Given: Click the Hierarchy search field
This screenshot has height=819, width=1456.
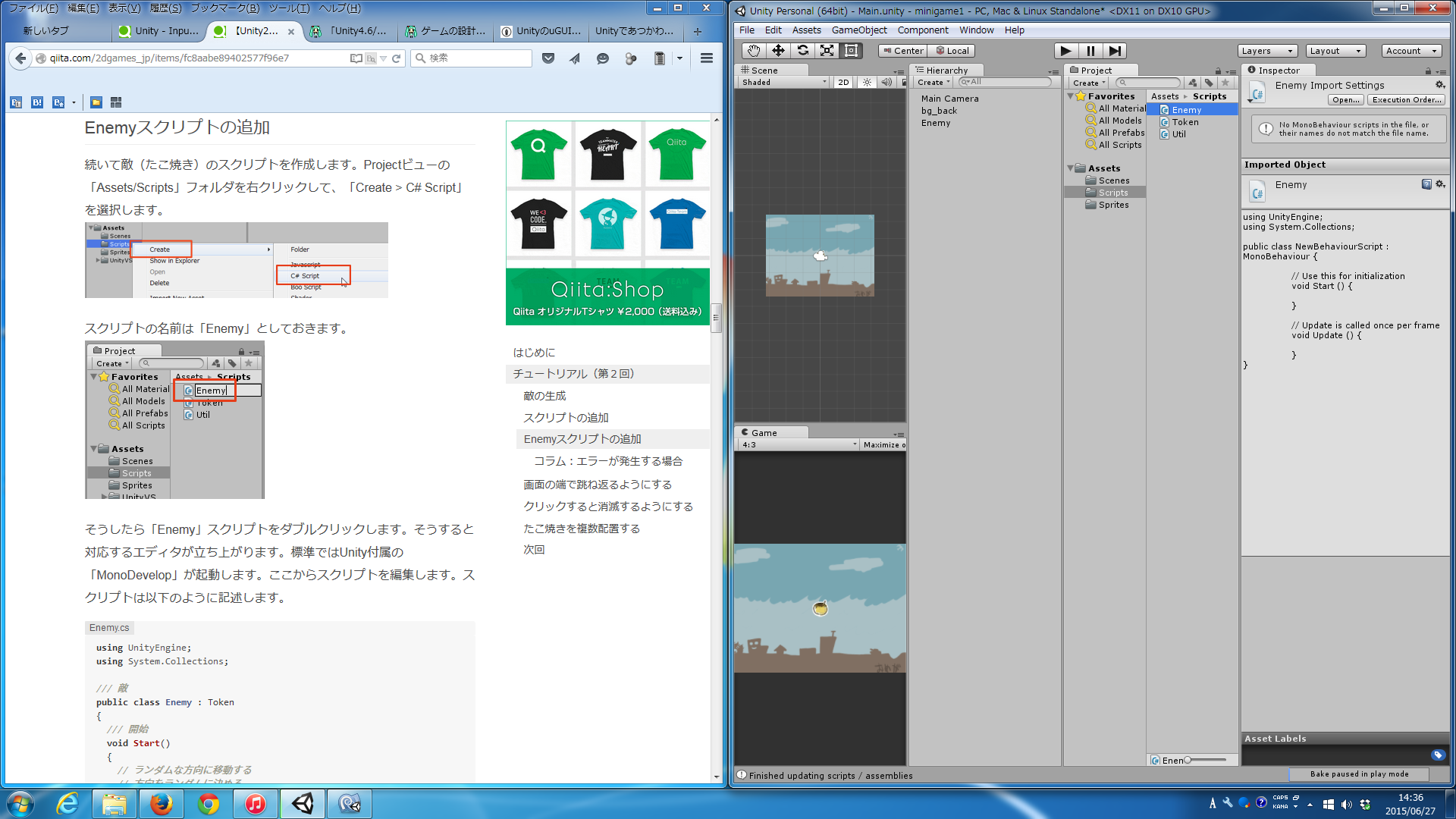Looking at the screenshot, I should tap(1005, 82).
